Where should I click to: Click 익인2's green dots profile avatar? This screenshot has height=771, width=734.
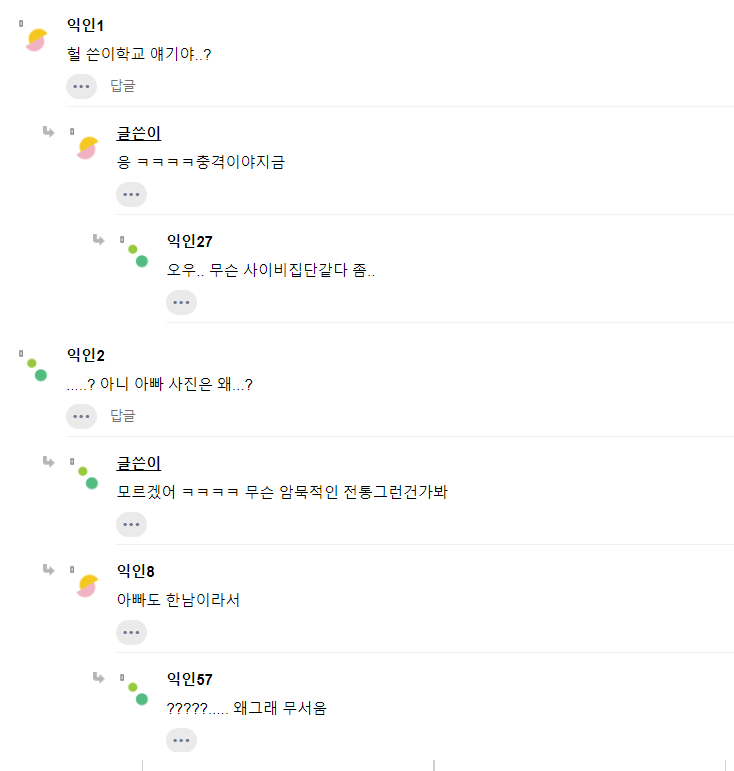(x=36, y=369)
